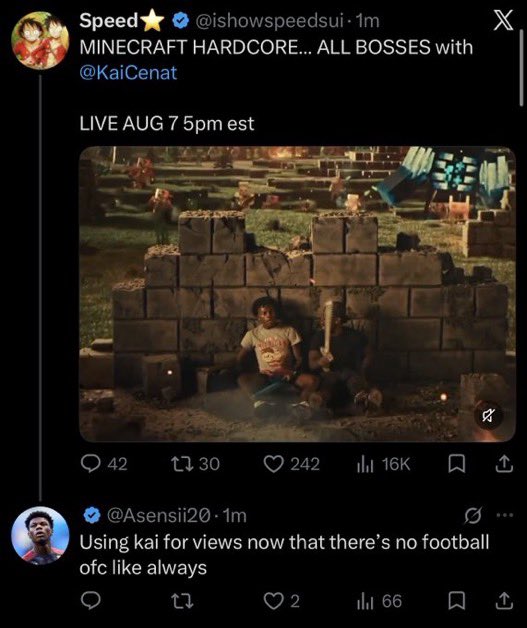Viewport: 527px width, 628px height.
Task: Open Speed's profile avatar
Action: pyautogui.click(x=40, y=40)
